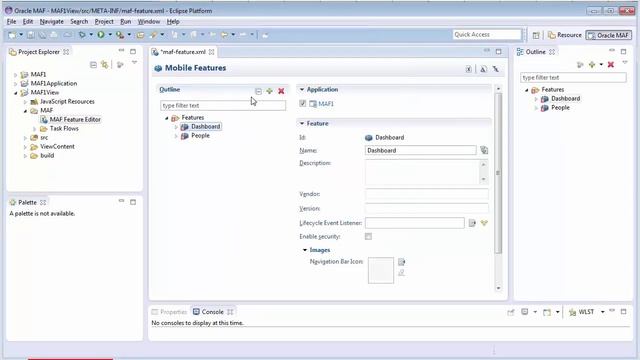Click the Feature form vertical scrollbar
Image resolution: width=640 pixels, height=360 pixels.
[498, 173]
